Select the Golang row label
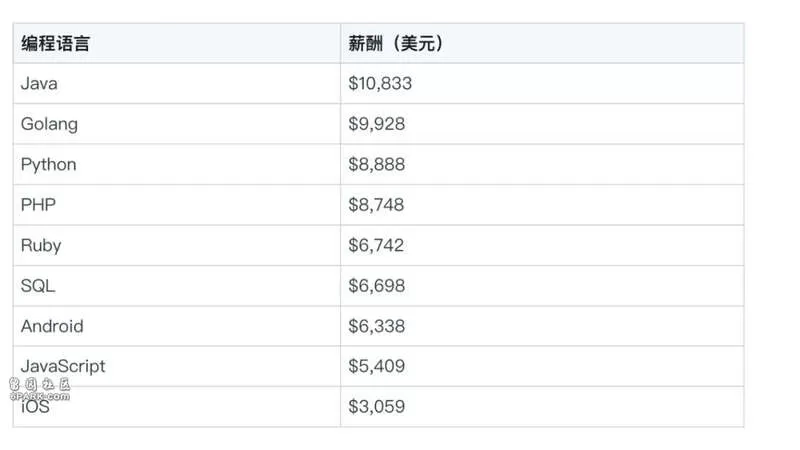 pyautogui.click(x=49, y=124)
